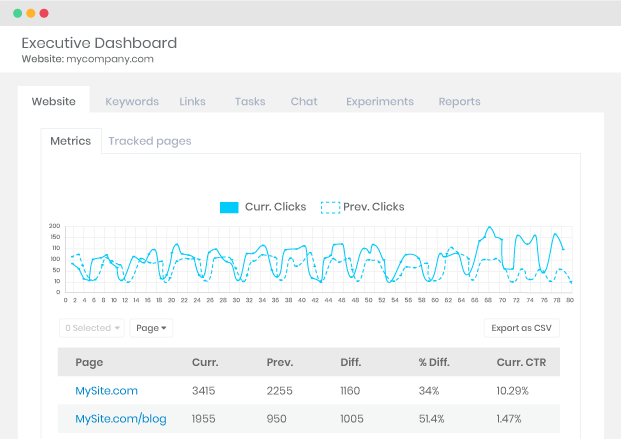The image size is (621, 439).
Task: Open the MySite.com page link
Action: click(x=107, y=391)
